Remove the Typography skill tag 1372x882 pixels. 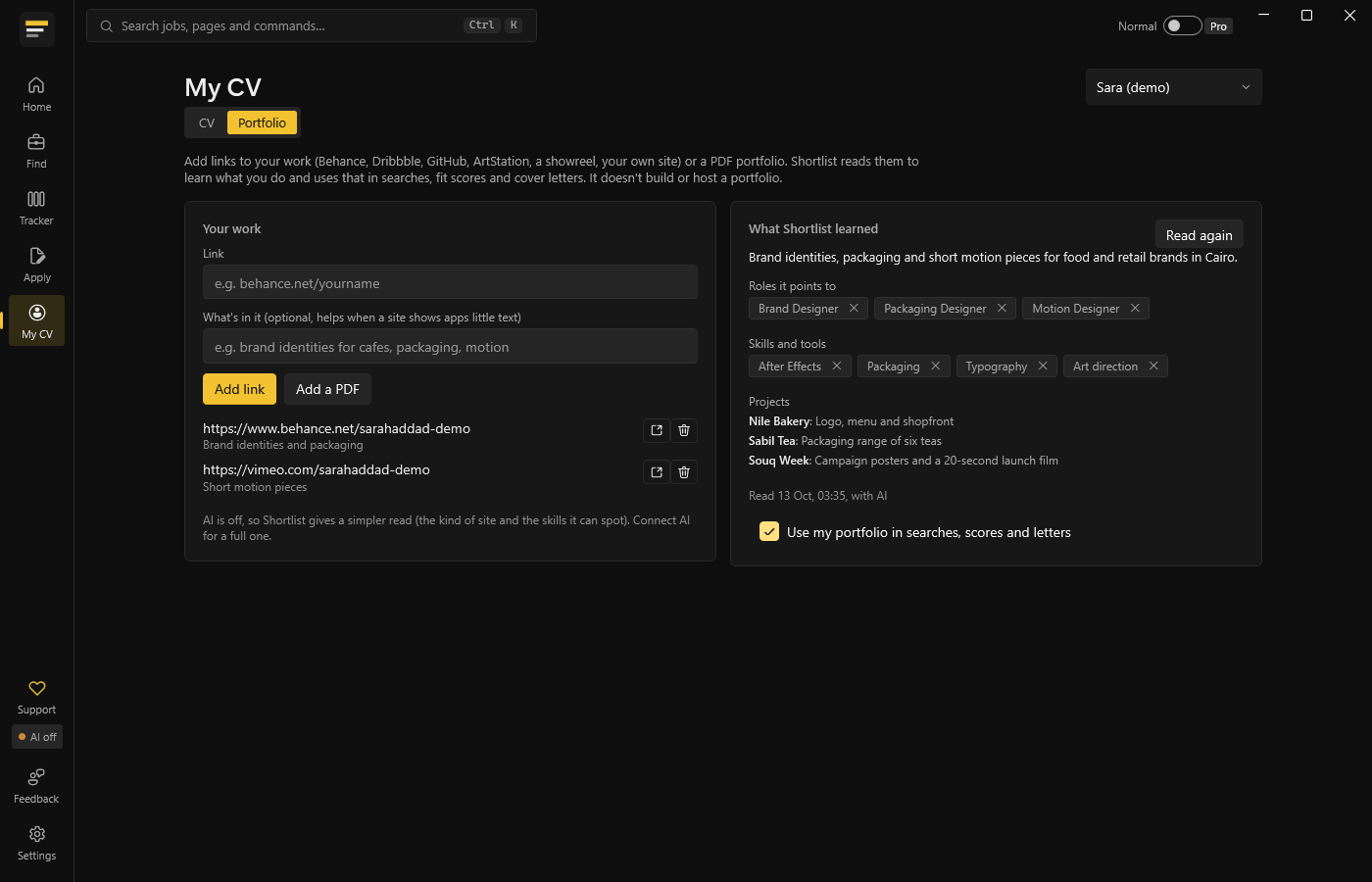[x=1043, y=366]
